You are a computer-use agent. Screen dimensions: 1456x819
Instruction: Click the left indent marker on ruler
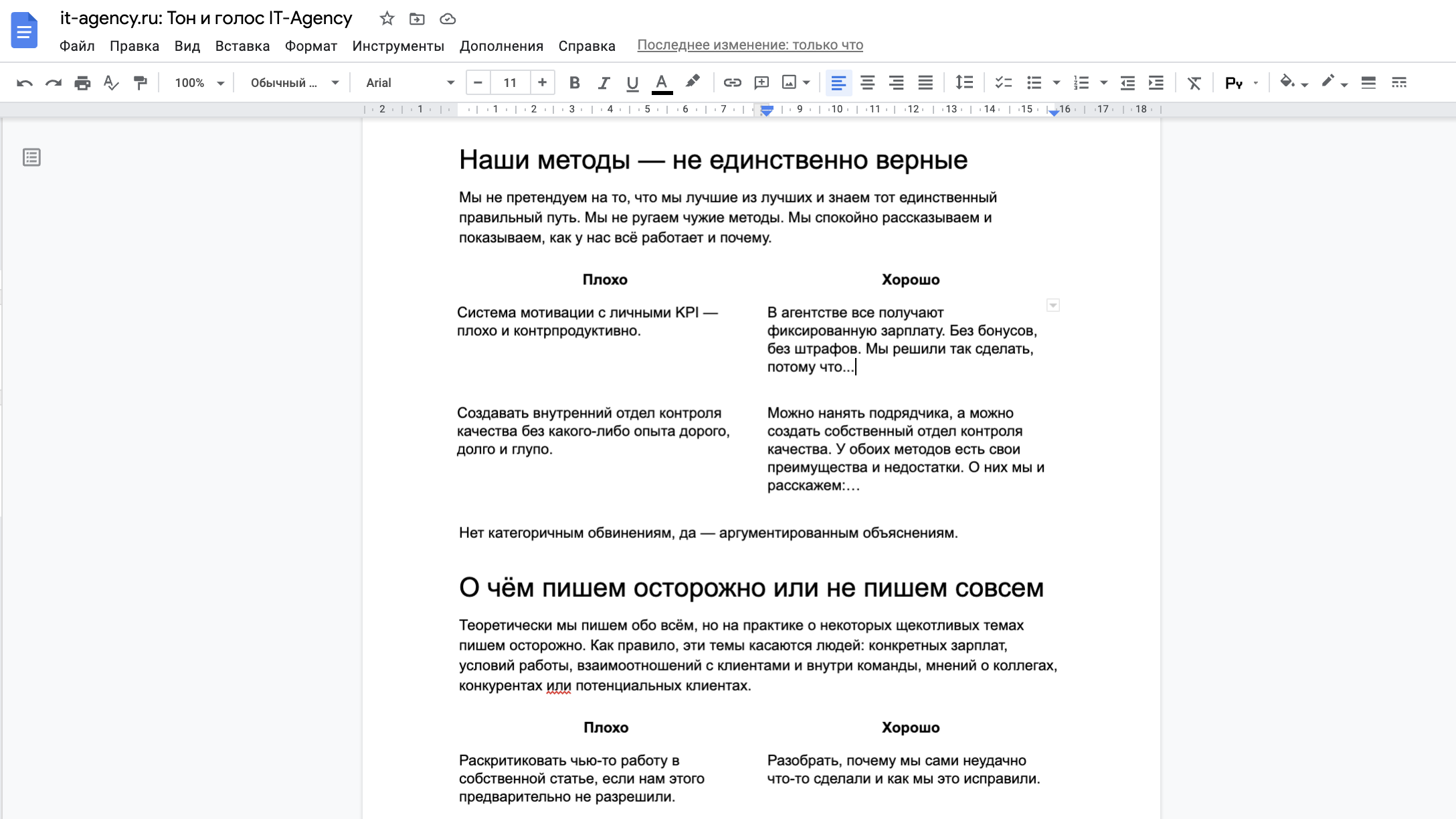click(x=767, y=111)
